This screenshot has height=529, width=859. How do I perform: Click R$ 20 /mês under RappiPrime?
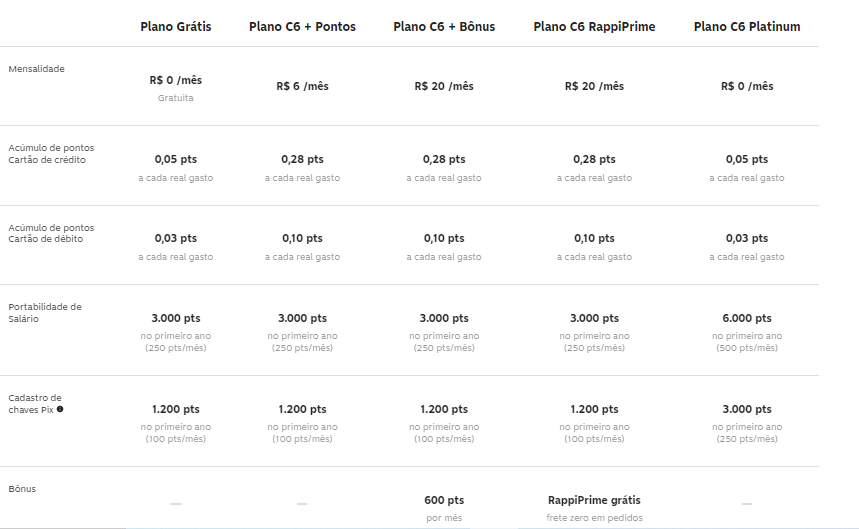click(594, 87)
